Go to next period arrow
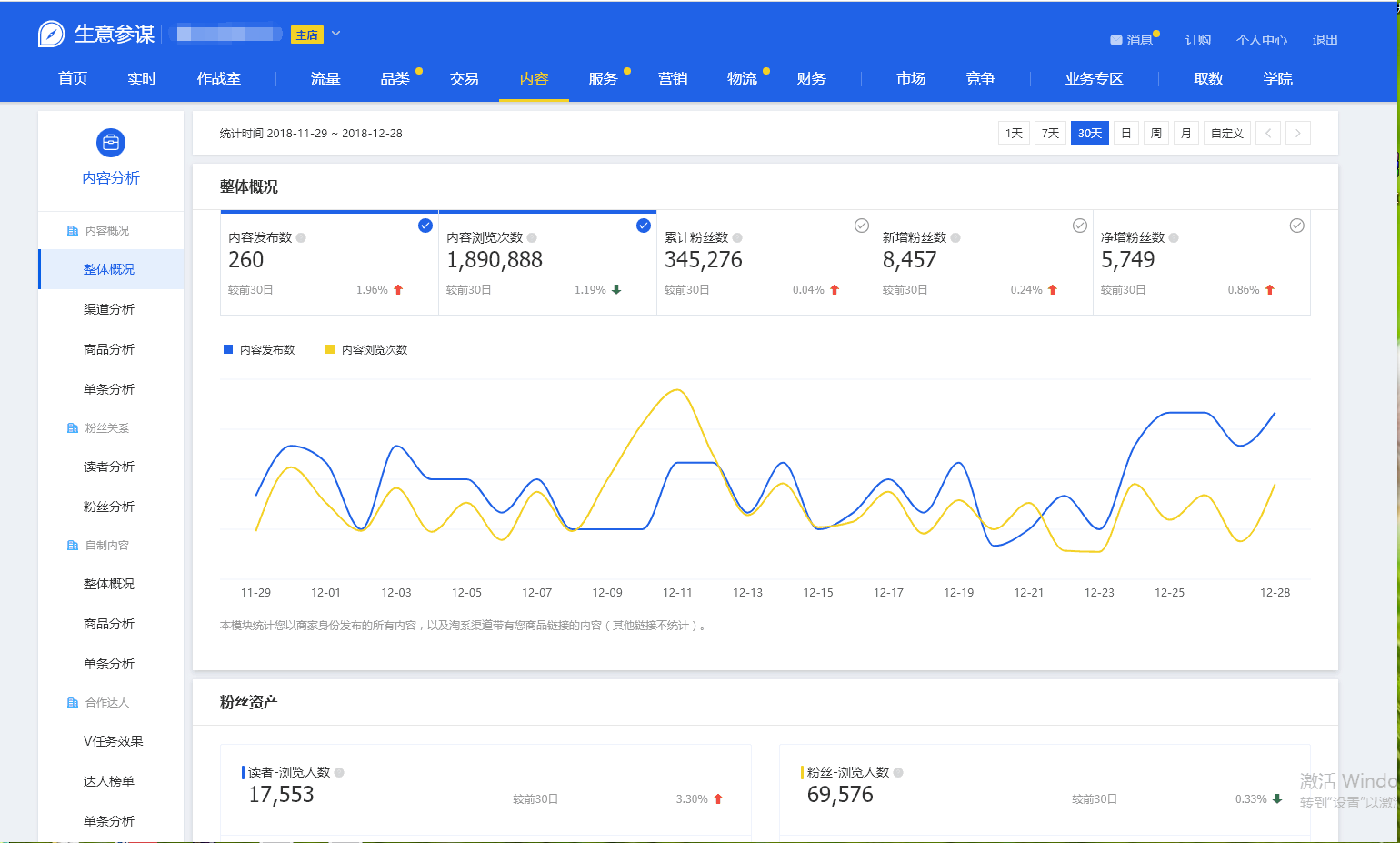Image resolution: width=1400 pixels, height=843 pixels. click(1298, 133)
